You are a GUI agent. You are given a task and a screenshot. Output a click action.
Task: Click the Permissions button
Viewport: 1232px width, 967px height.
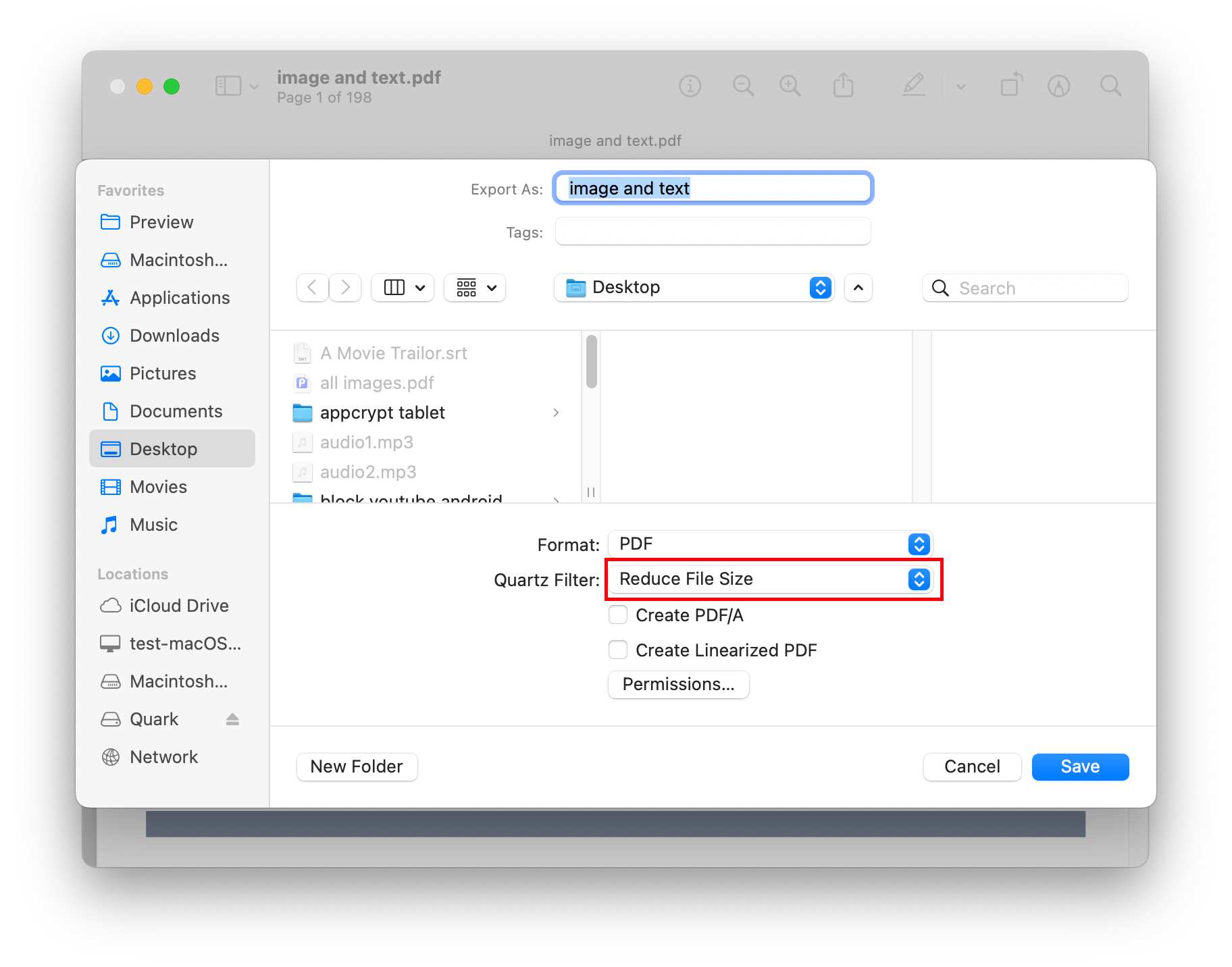(678, 684)
